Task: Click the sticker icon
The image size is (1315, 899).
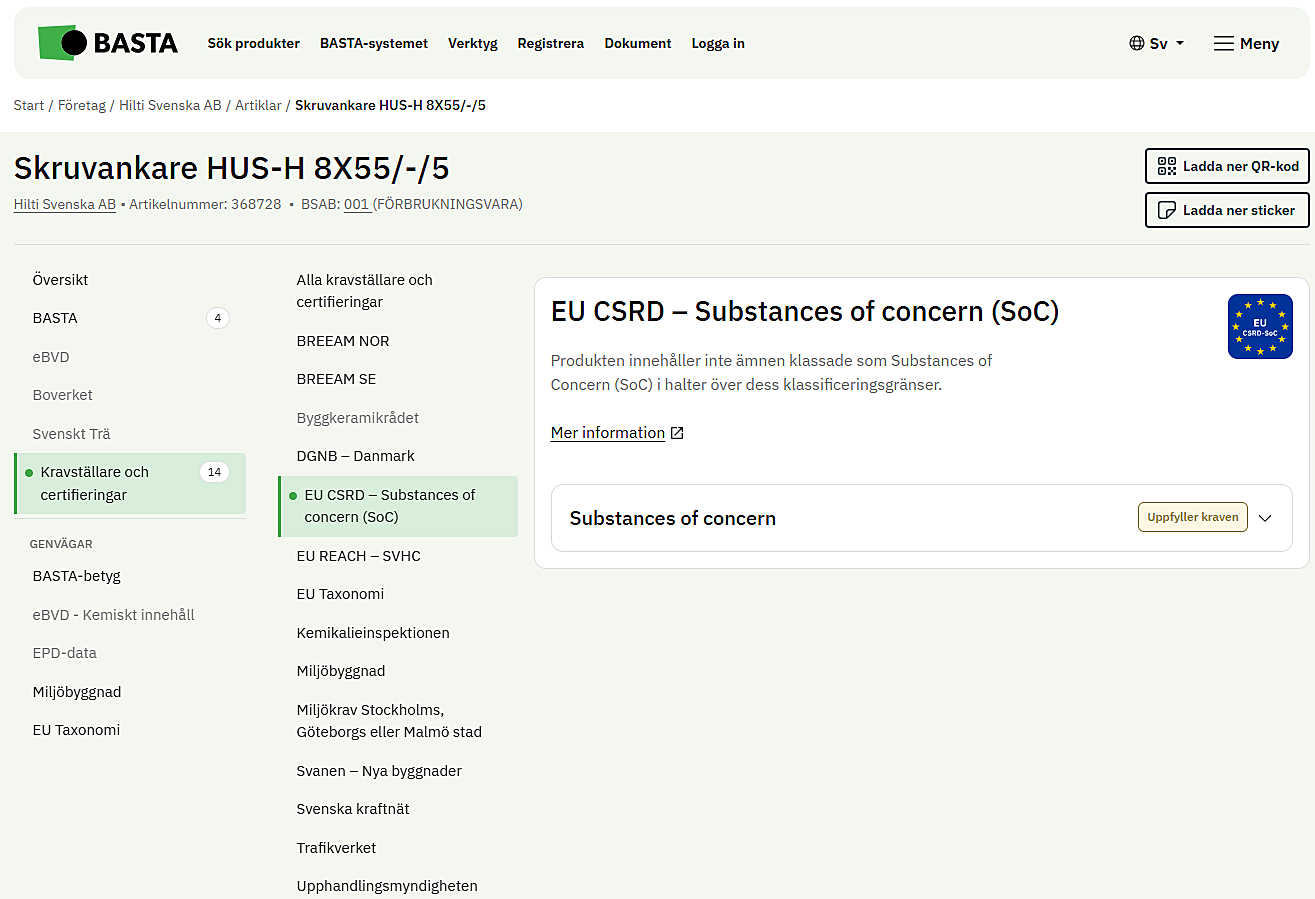Action: point(1167,210)
